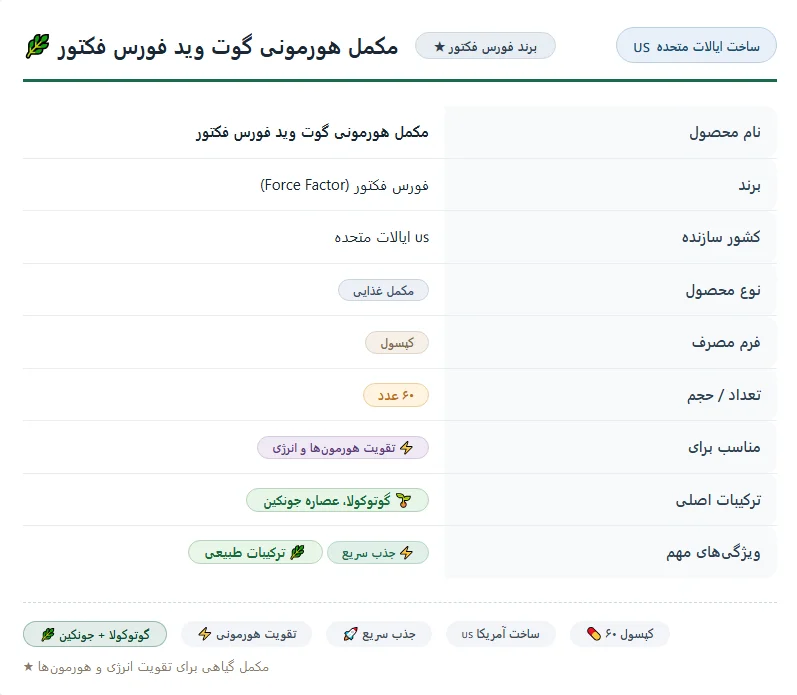Click the گوتوکولا، عصاره جونکین ingredients tag
797x695 pixels.
tap(338, 500)
